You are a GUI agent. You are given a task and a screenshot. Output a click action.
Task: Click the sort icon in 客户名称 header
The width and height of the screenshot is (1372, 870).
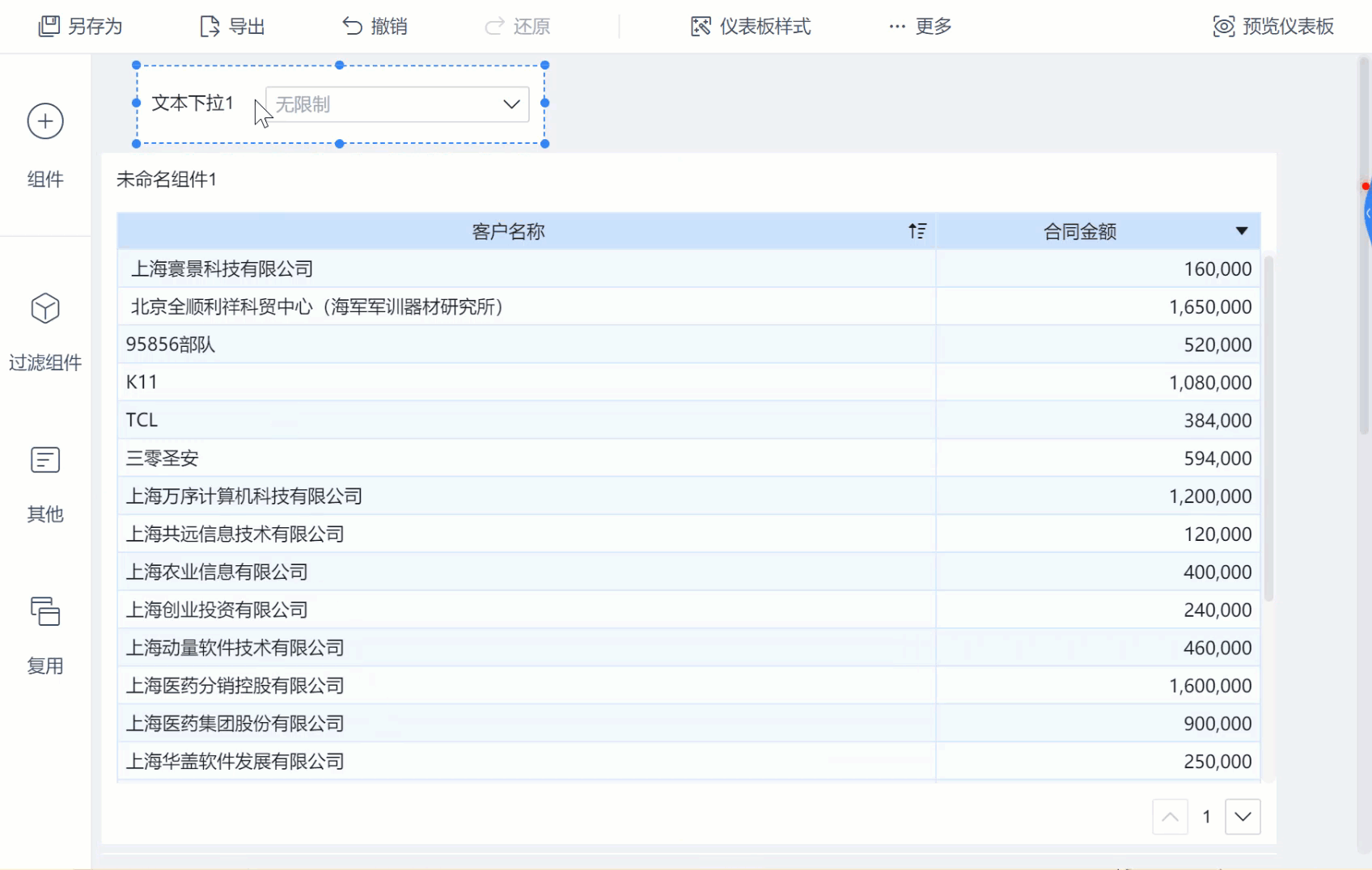point(917,231)
